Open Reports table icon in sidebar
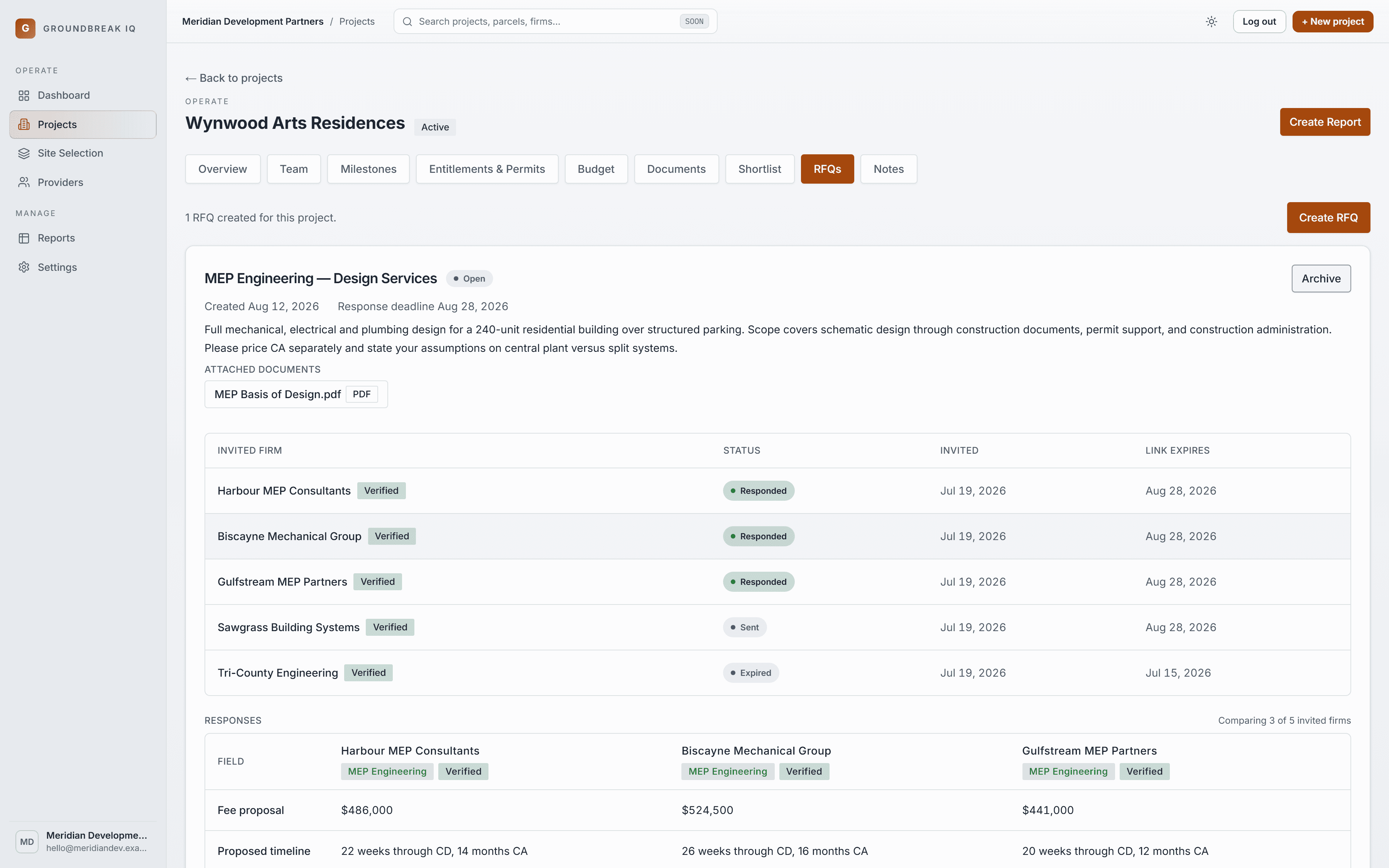 click(x=24, y=238)
